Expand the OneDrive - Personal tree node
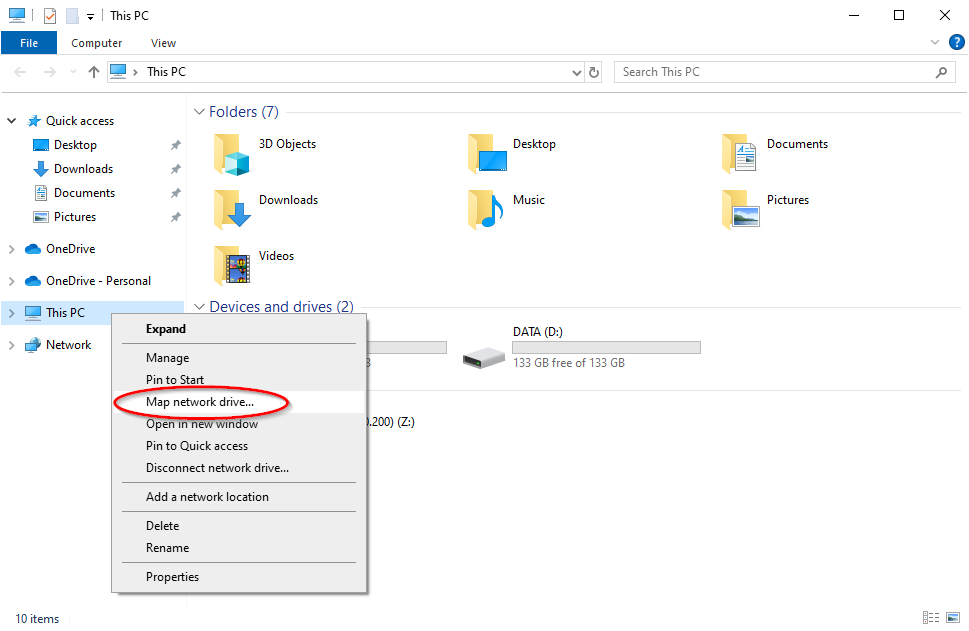The image size is (969, 631). (x=12, y=281)
